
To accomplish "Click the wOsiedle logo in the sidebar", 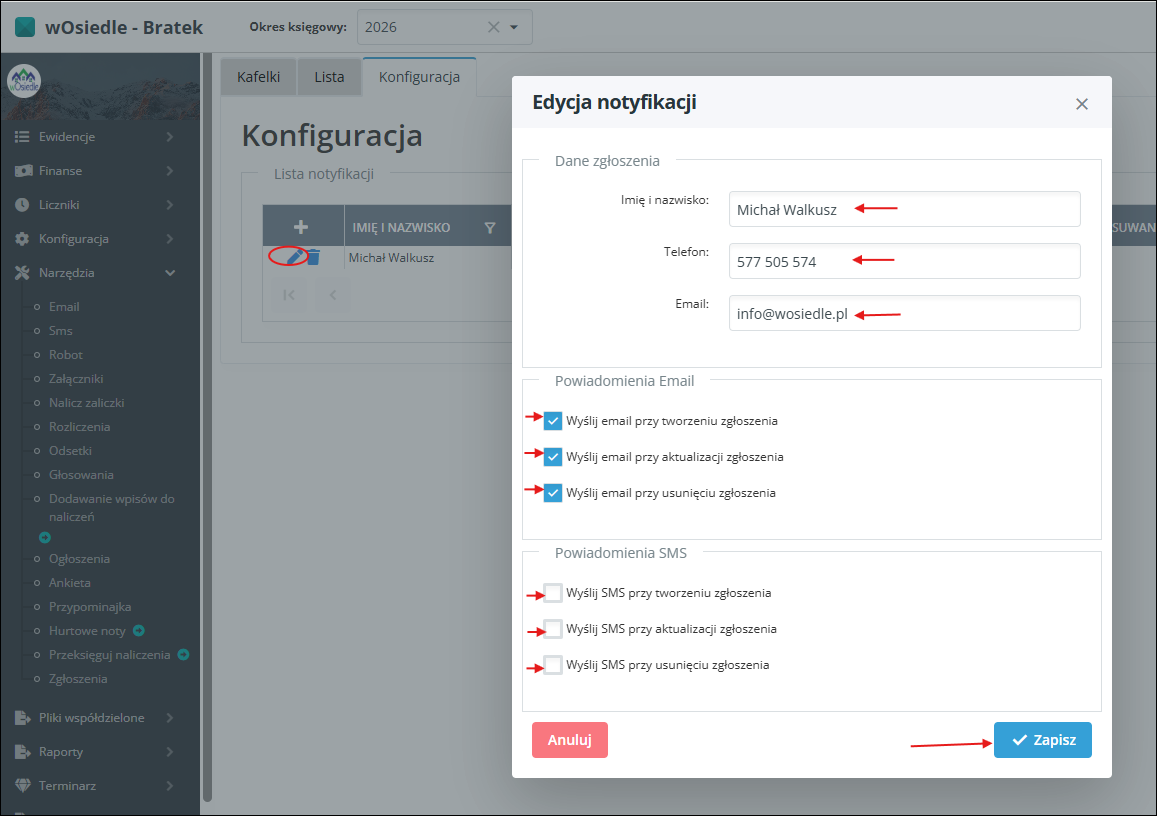I will [24, 80].
